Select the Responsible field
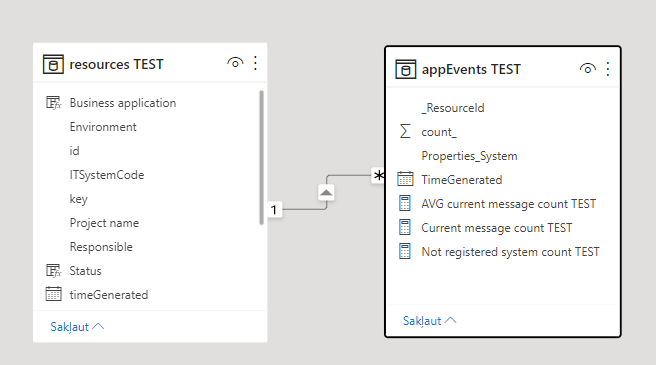This screenshot has width=656, height=365. coord(101,247)
